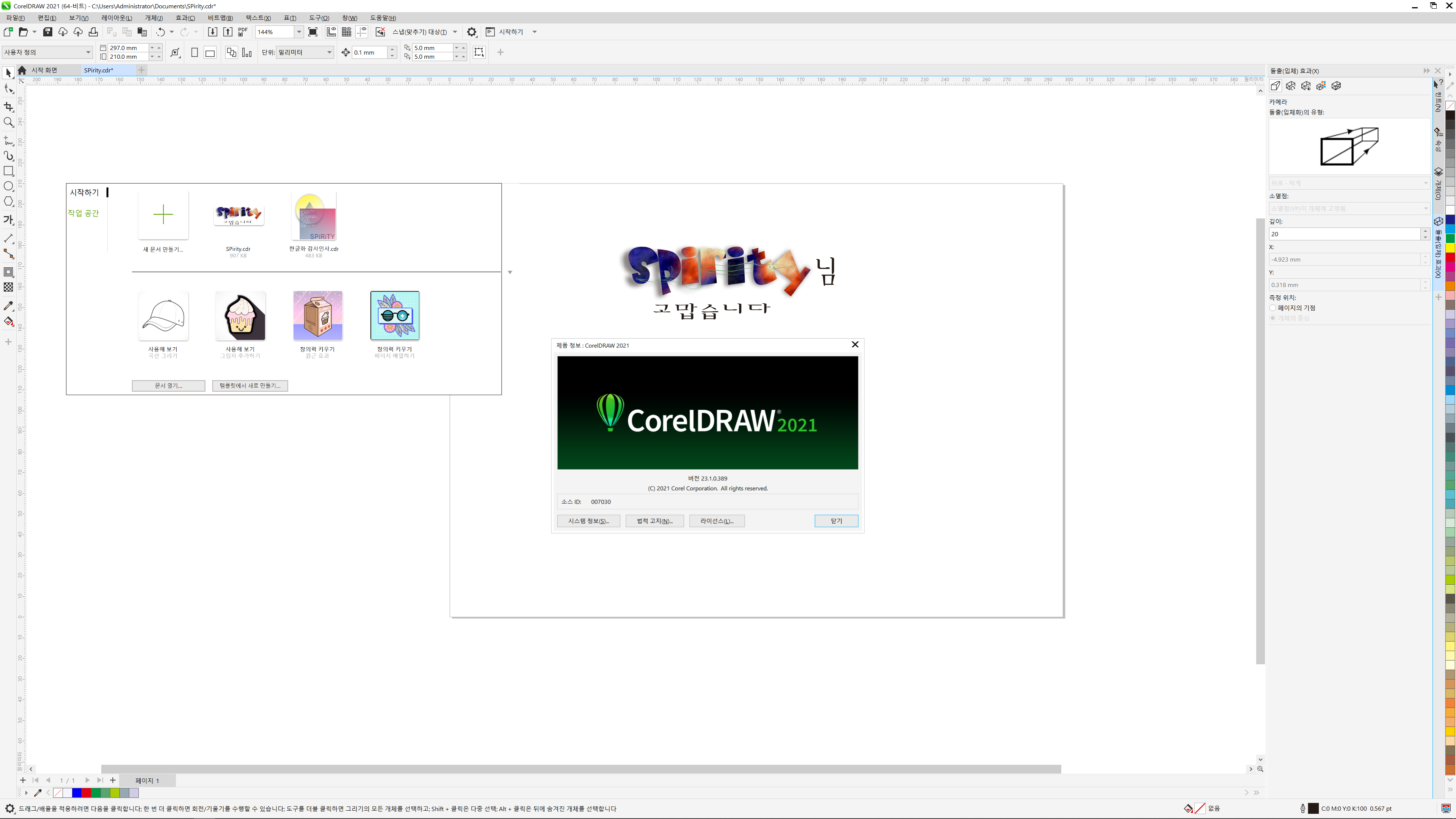Viewport: 1456px width, 819px height.
Task: Toggle show grid button
Action: [x=347, y=31]
